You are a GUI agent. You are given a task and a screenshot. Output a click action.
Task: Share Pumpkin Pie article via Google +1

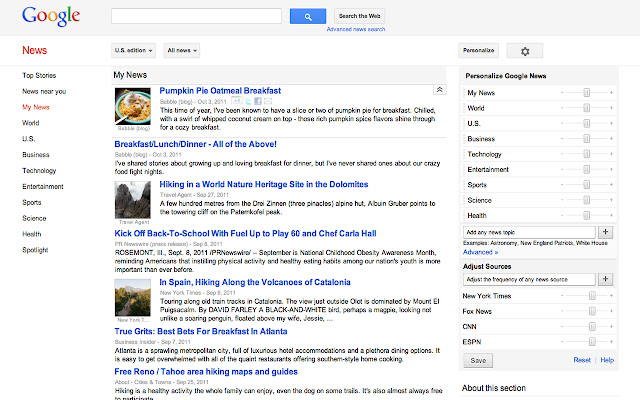[x=237, y=101]
